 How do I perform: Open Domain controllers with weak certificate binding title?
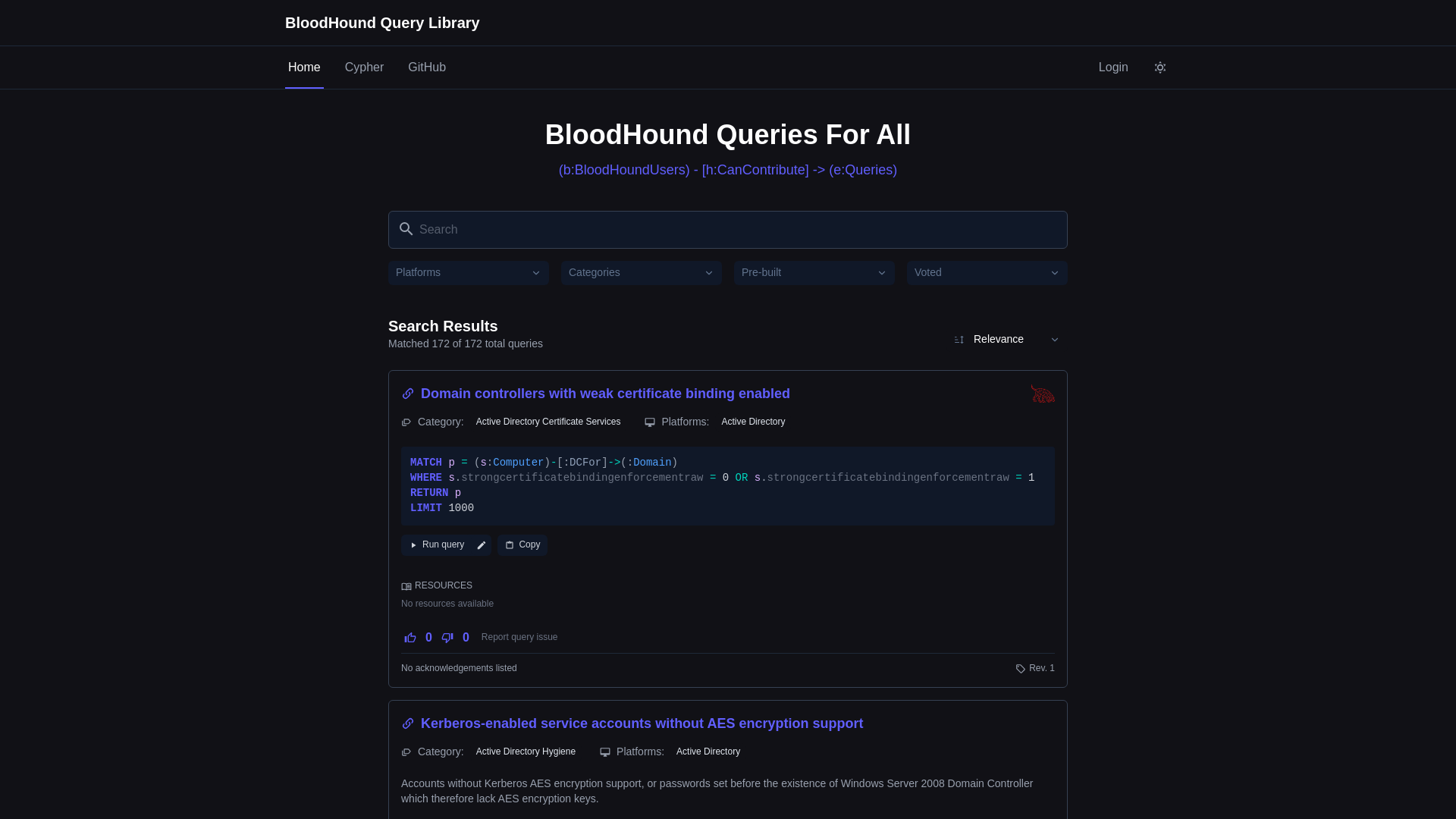(x=605, y=394)
